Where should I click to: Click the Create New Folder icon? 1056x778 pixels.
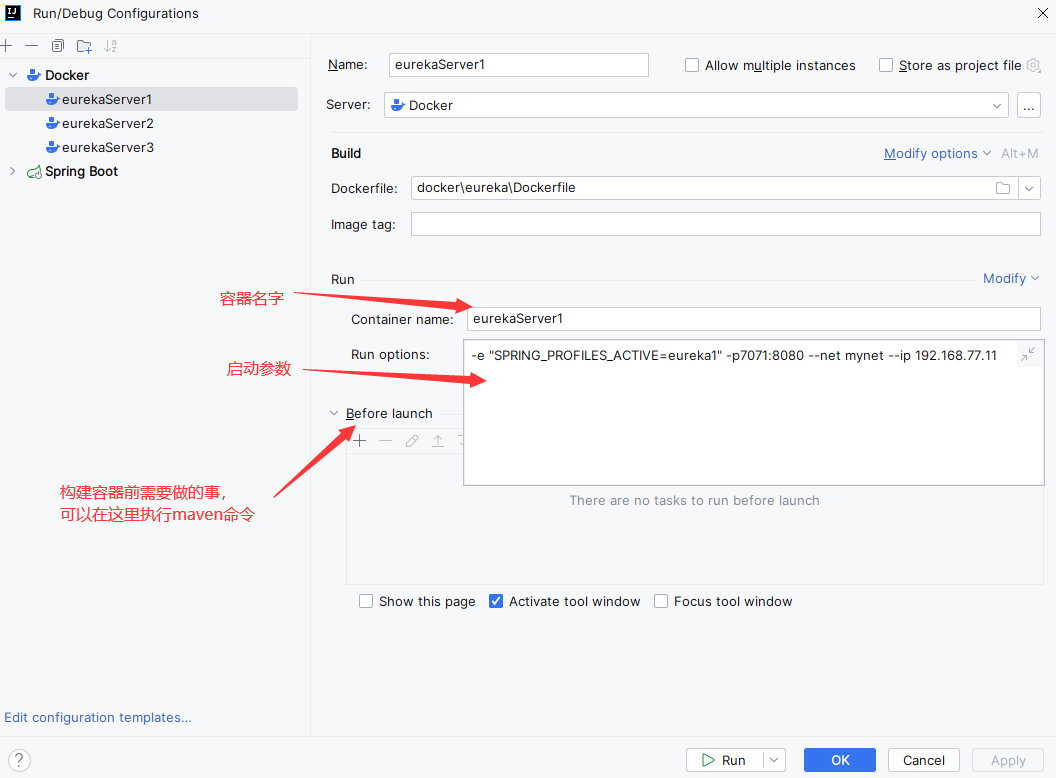(x=84, y=46)
